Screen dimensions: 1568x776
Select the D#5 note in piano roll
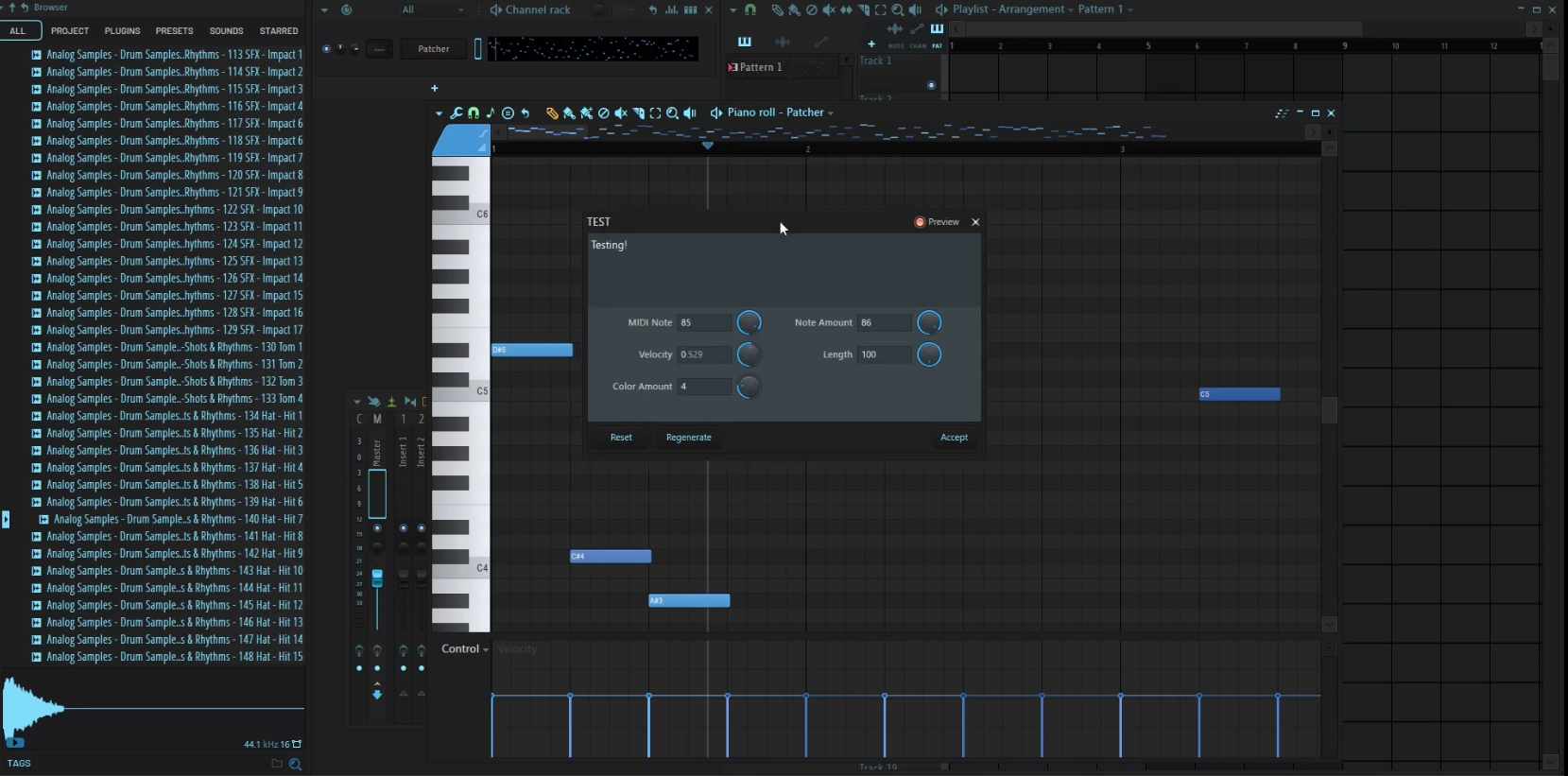[x=532, y=350]
